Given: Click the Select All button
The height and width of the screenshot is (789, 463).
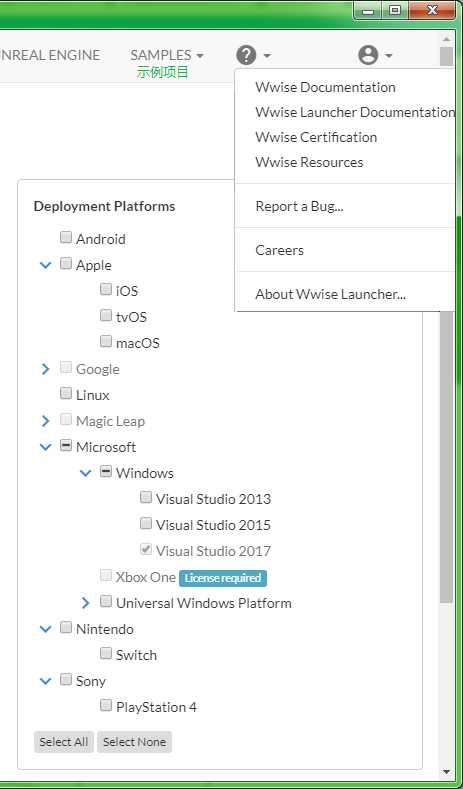Looking at the screenshot, I should 64,742.
